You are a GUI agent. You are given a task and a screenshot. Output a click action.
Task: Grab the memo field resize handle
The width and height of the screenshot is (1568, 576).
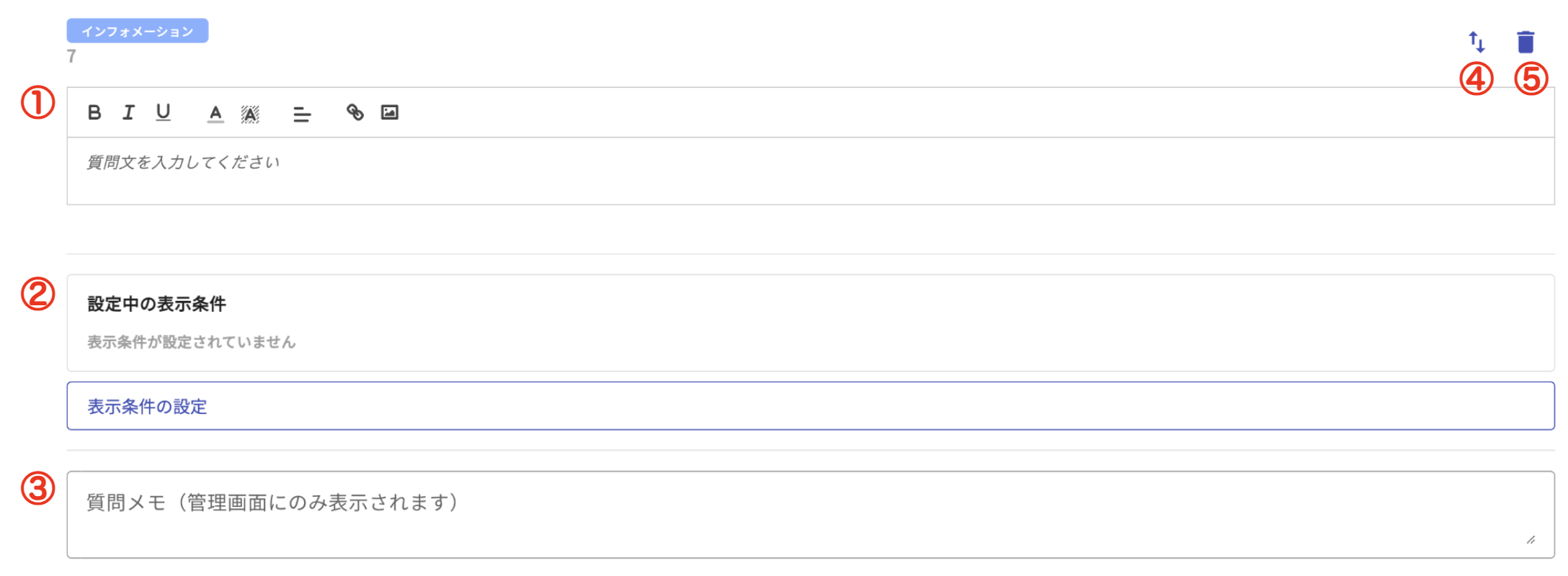(x=1530, y=540)
